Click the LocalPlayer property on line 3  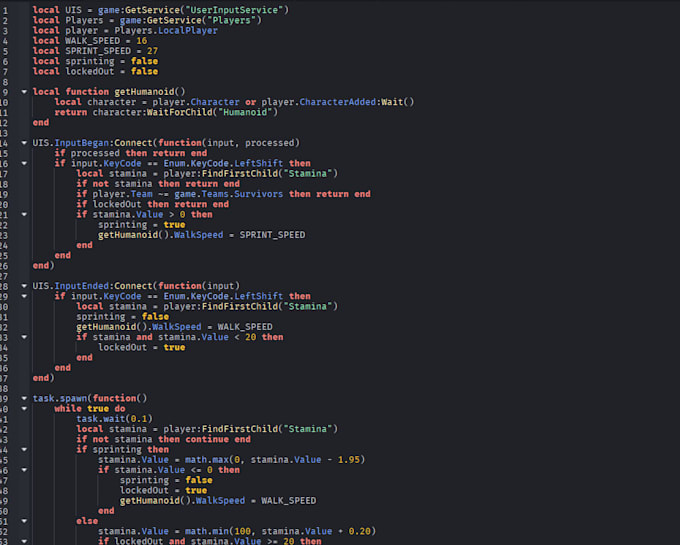click(188, 31)
